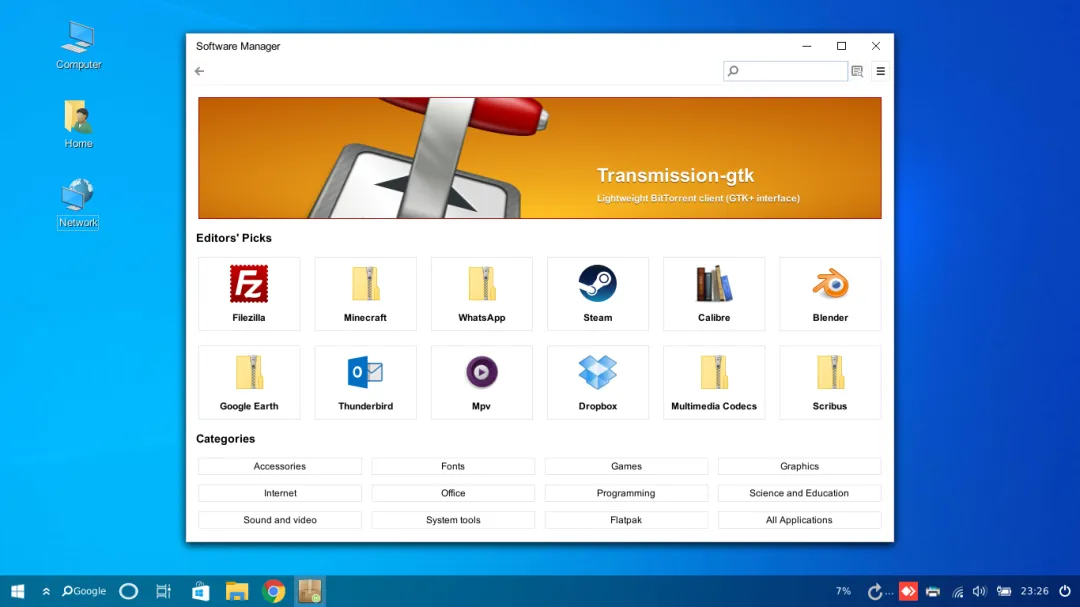Open the task view icon on taskbar
The width and height of the screenshot is (1080, 607).
163,591
